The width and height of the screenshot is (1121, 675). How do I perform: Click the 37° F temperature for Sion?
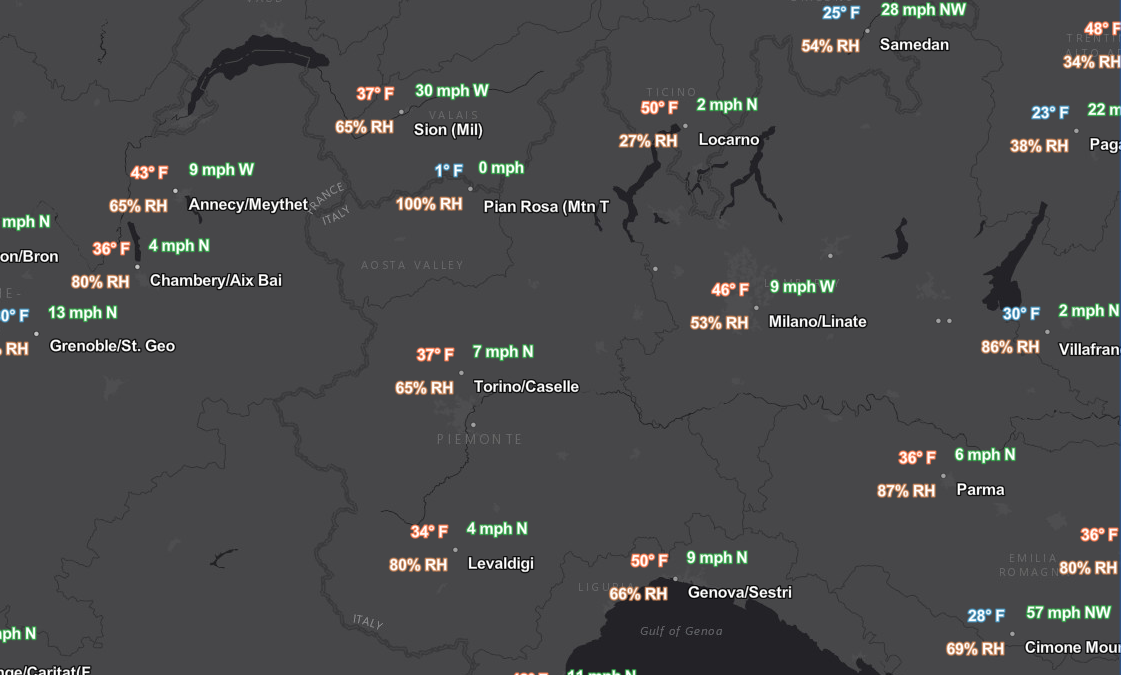click(x=375, y=94)
